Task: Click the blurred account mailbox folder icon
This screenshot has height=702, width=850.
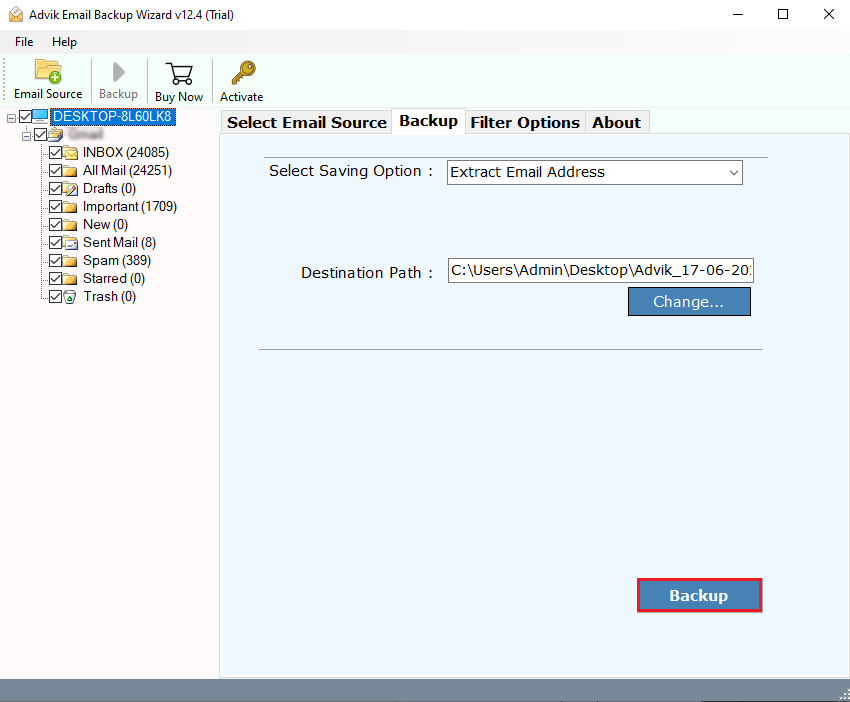Action: (55, 134)
